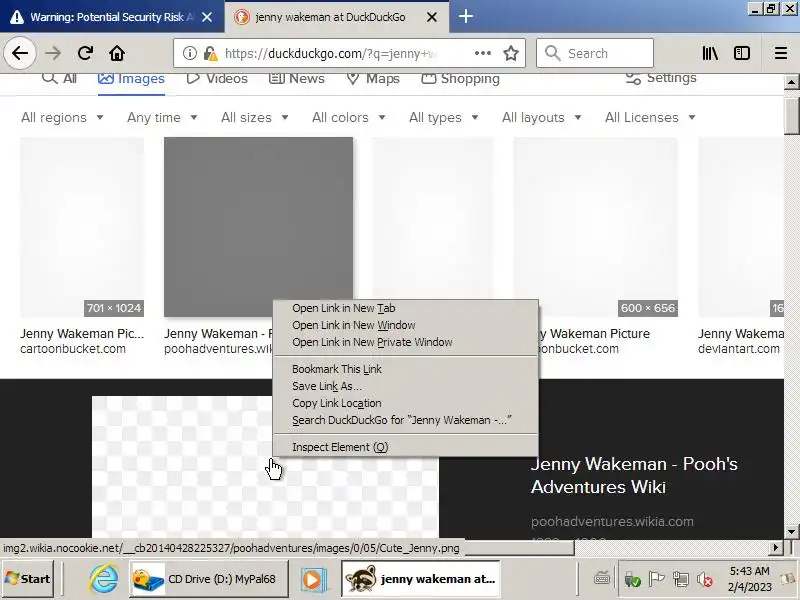Click the cartoonbucket.com source link
Image resolution: width=800 pixels, height=600 pixels.
point(73,349)
